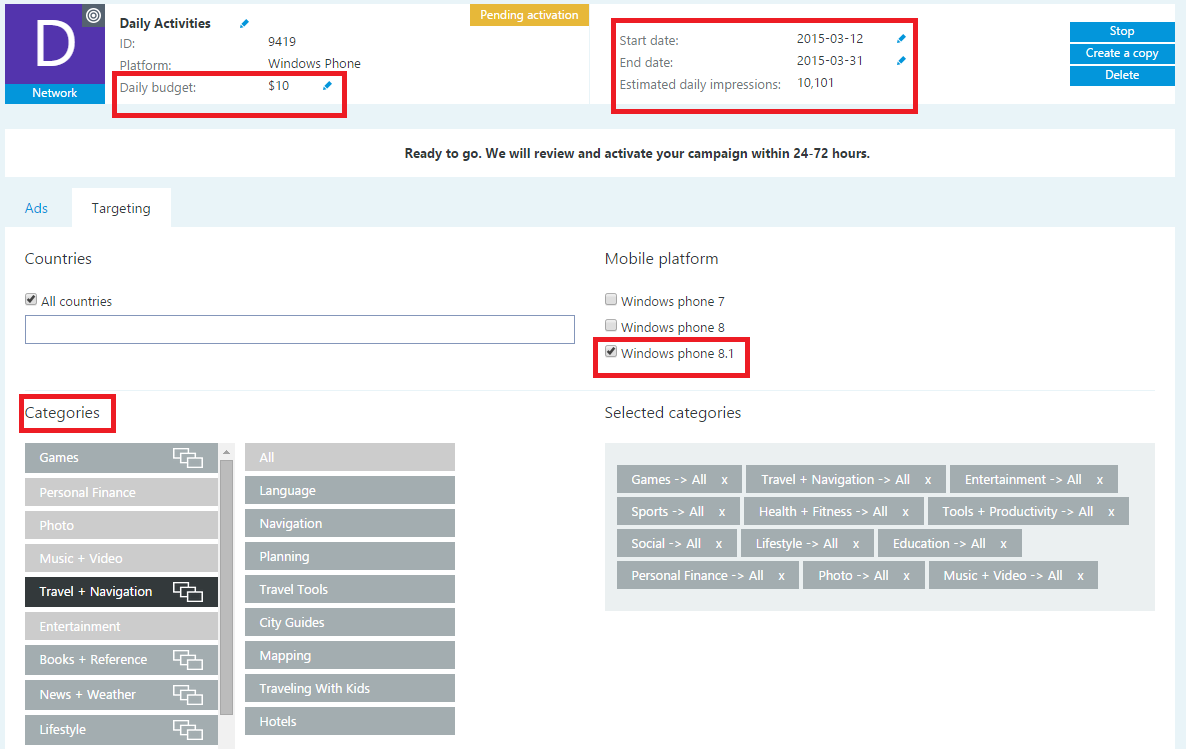Select the Lifestyle category
This screenshot has height=749, width=1186.
point(121,729)
